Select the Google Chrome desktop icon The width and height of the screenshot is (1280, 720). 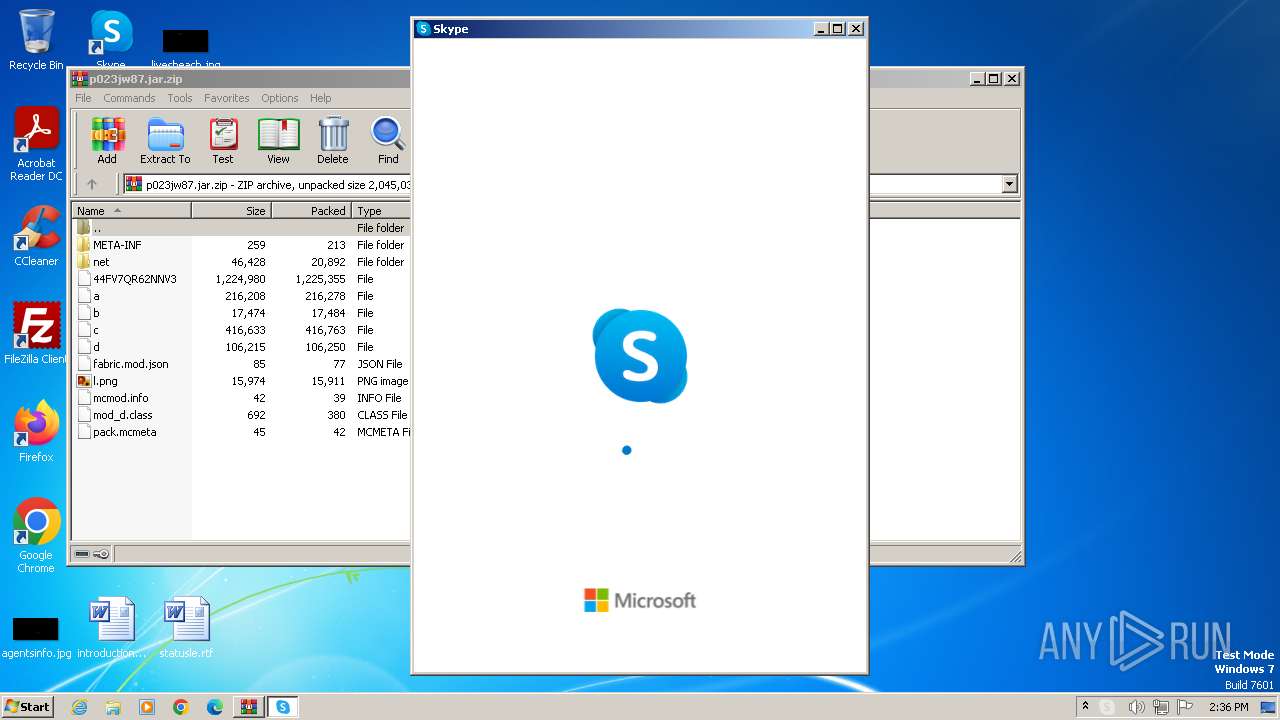tap(36, 536)
